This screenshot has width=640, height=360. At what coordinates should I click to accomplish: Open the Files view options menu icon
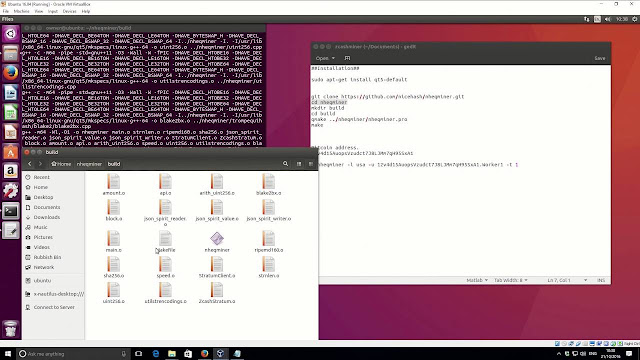pos(311,164)
